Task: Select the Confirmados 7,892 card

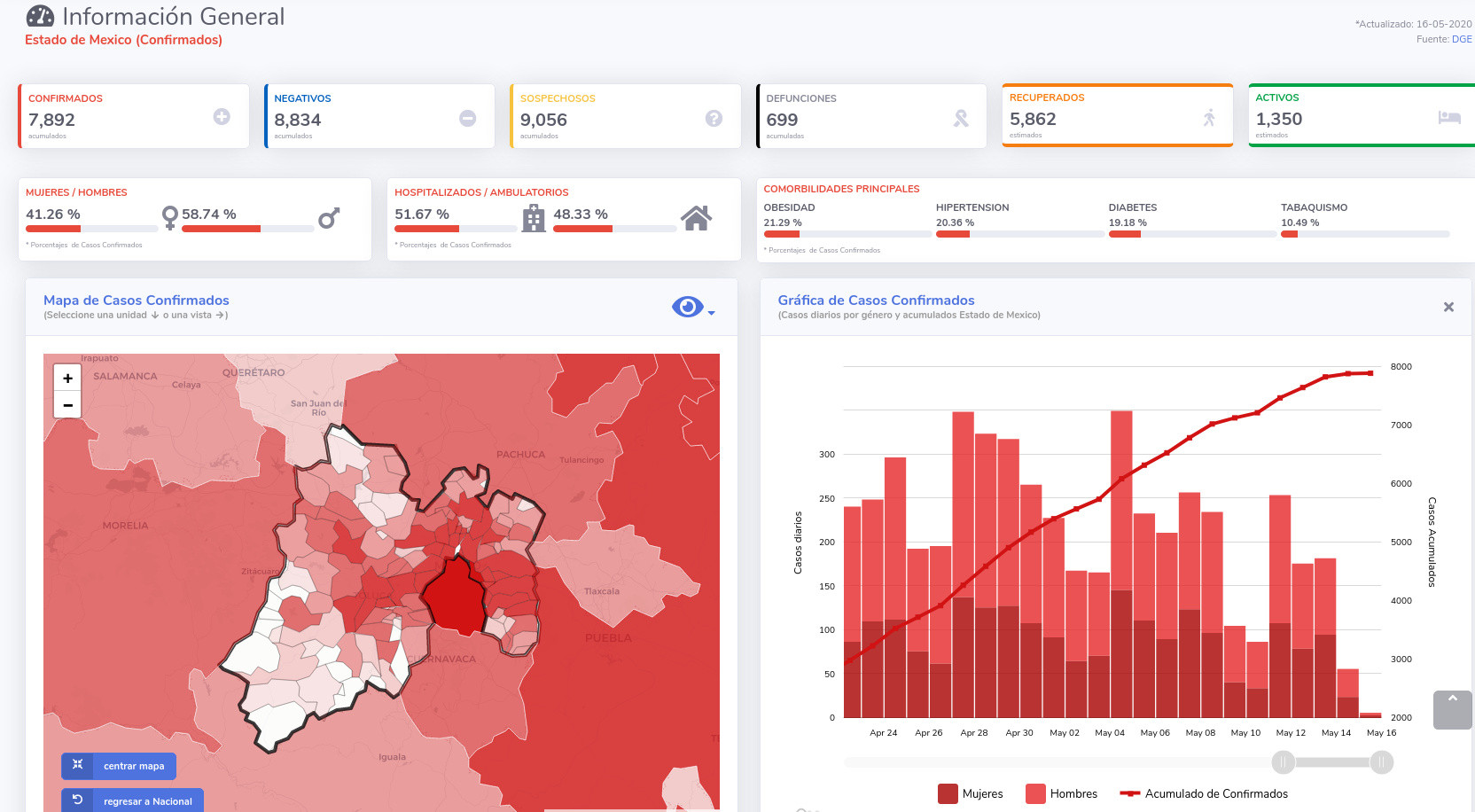Action: (x=134, y=116)
